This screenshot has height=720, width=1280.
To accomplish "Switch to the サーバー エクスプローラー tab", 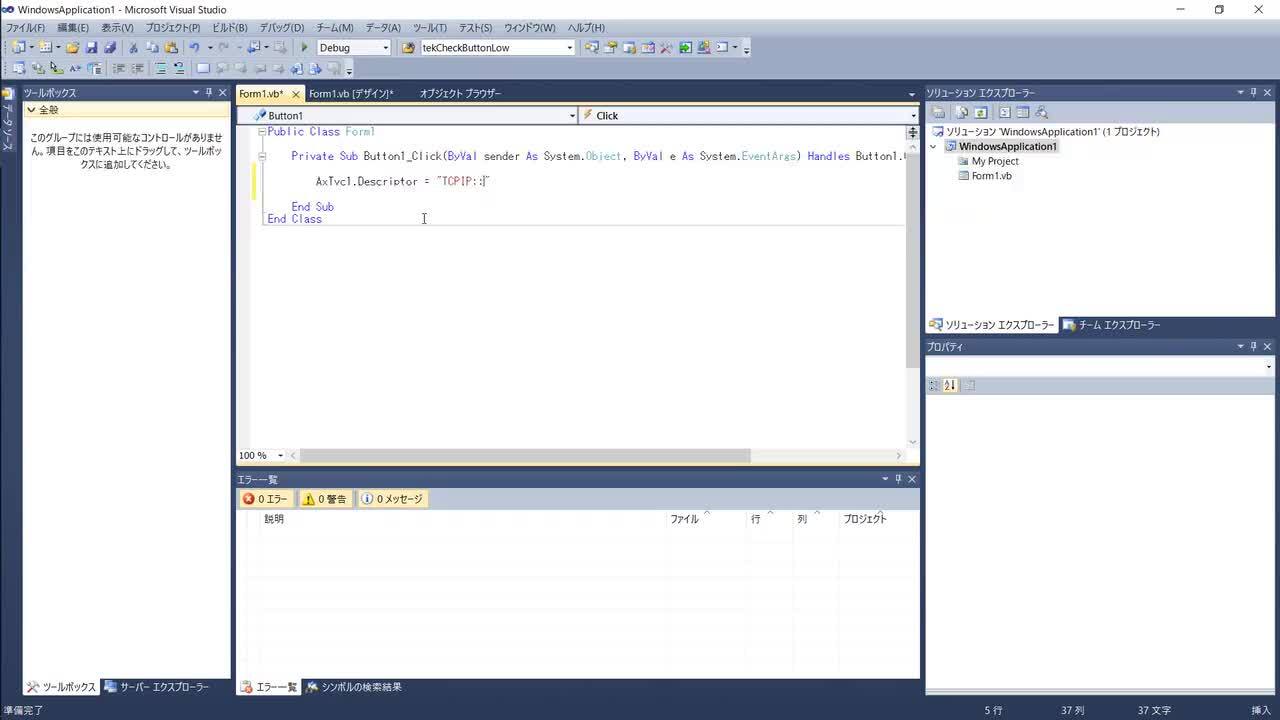I will [157, 687].
